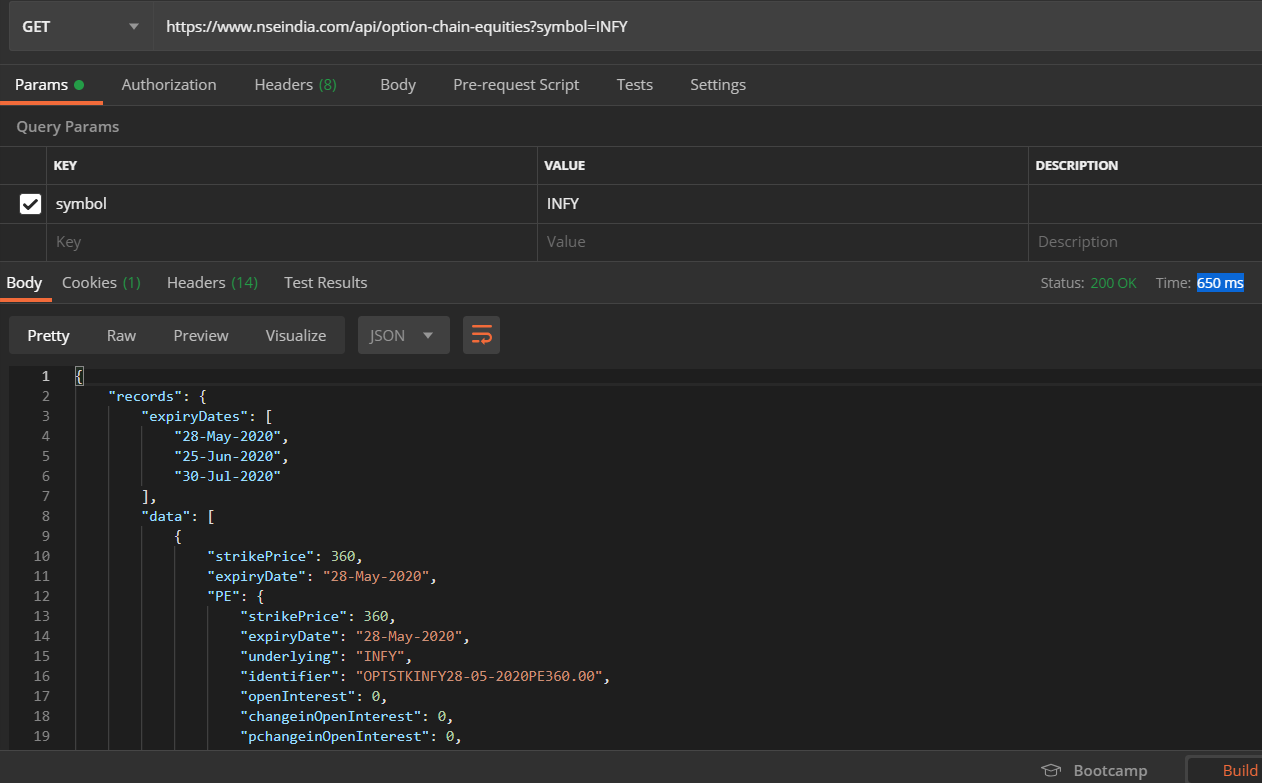
Task: Open the Cookies (1) tab
Action: click(101, 283)
